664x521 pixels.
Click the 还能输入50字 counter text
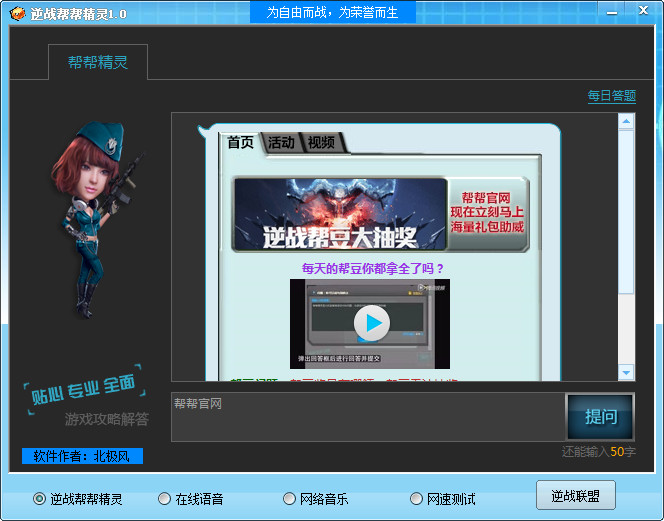[598, 452]
